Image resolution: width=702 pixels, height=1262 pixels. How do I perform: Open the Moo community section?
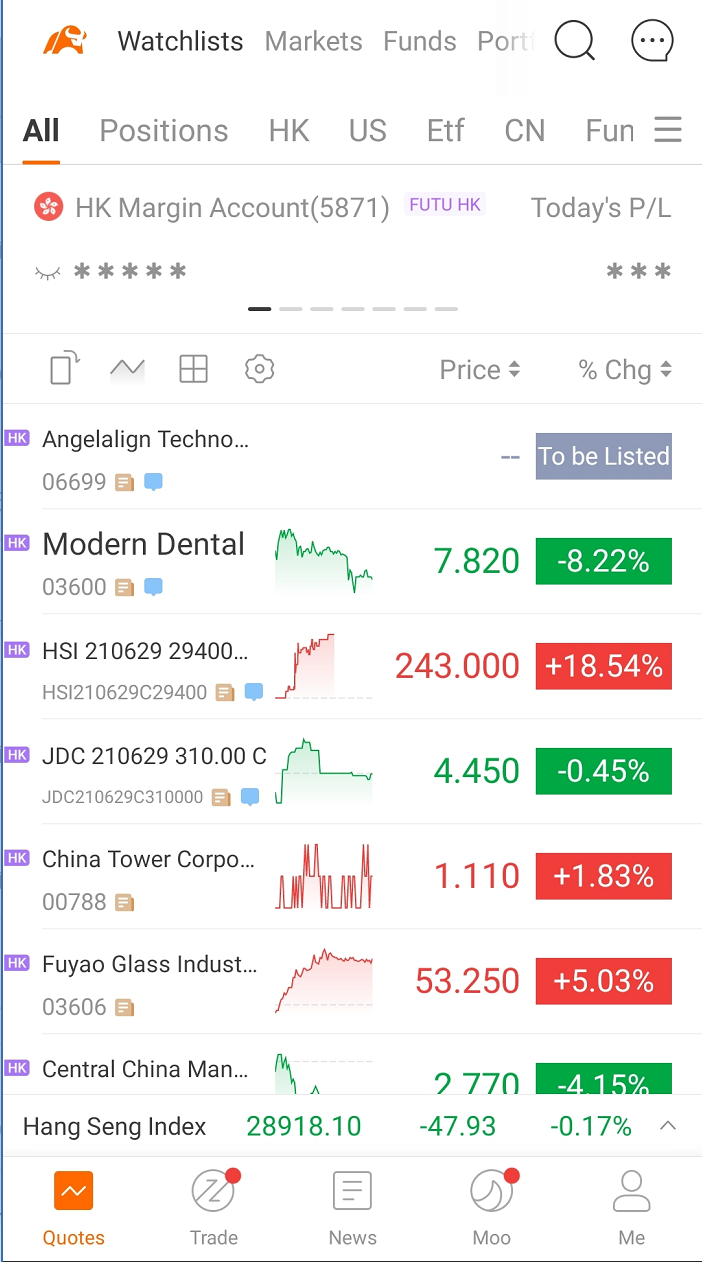pyautogui.click(x=491, y=1205)
